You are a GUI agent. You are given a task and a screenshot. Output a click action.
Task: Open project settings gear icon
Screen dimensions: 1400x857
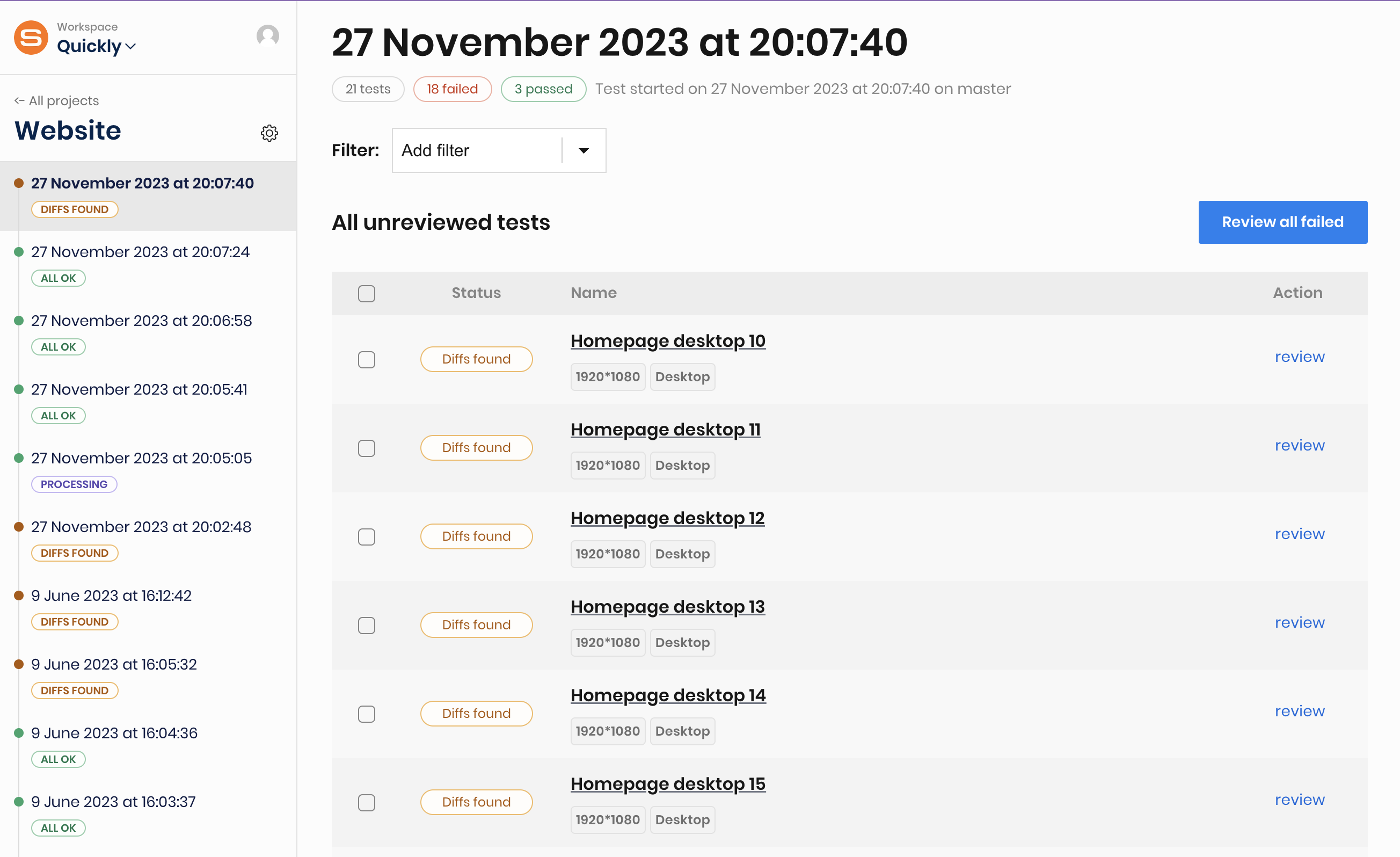coord(269,133)
